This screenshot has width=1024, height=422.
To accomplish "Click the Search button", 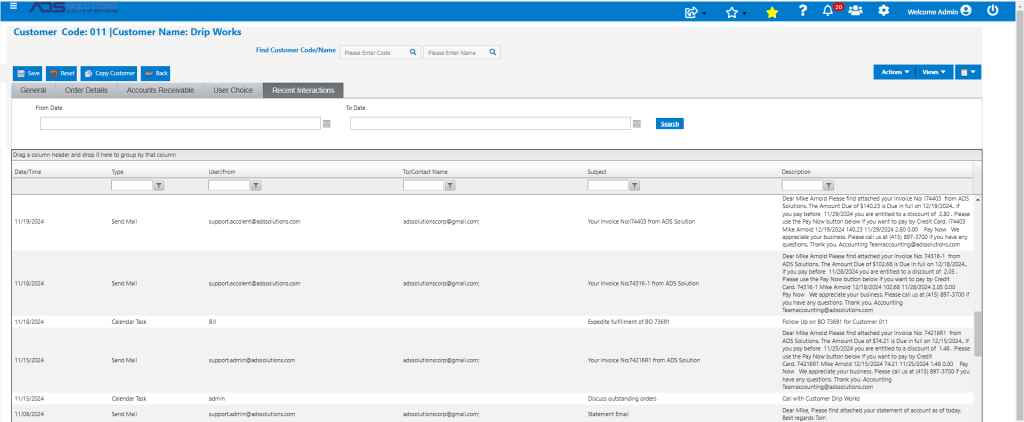I will pos(669,123).
